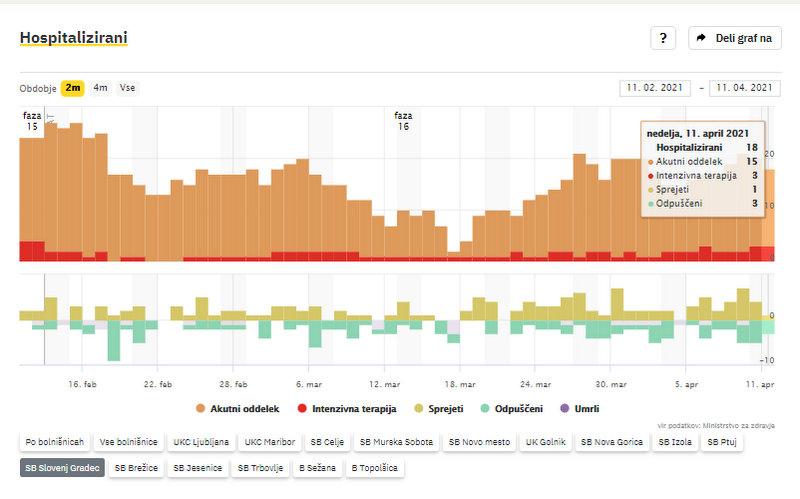Toggle Intenzivna terapija legend series
The width and height of the screenshot is (800, 499).
coord(347,409)
